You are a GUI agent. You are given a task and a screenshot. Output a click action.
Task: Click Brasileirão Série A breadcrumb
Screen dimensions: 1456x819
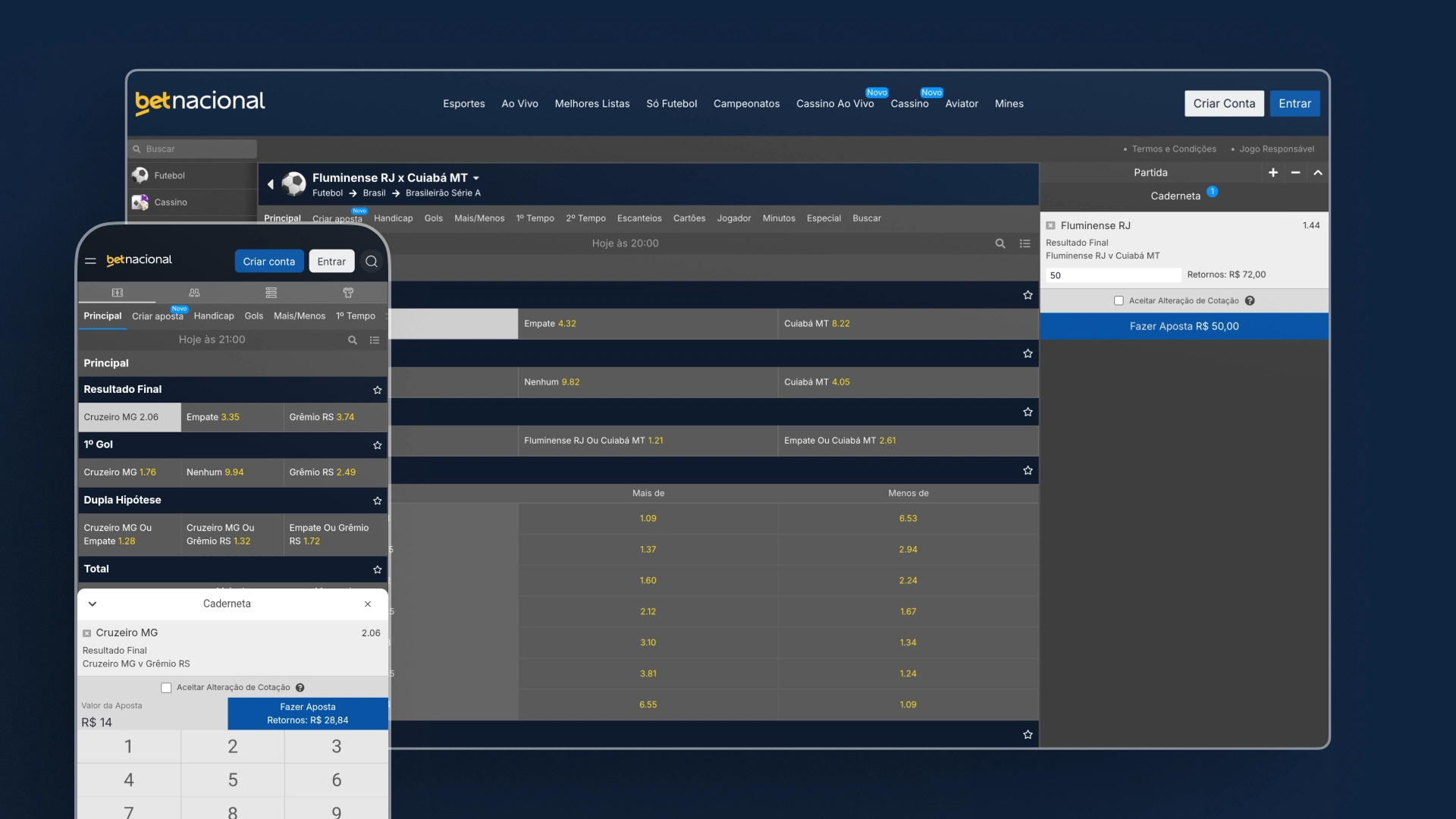click(443, 193)
